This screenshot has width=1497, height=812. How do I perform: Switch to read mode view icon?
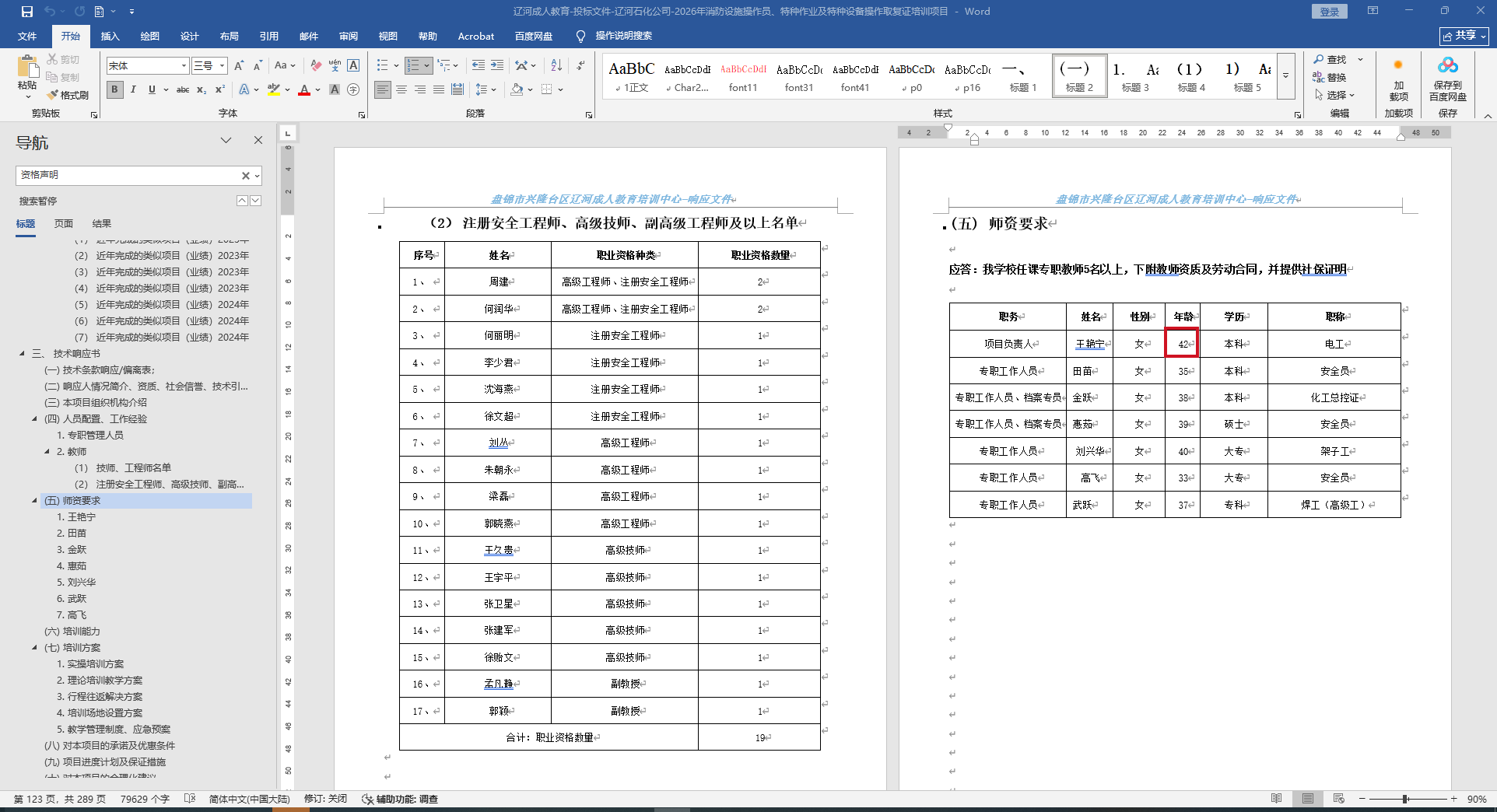(x=1276, y=799)
